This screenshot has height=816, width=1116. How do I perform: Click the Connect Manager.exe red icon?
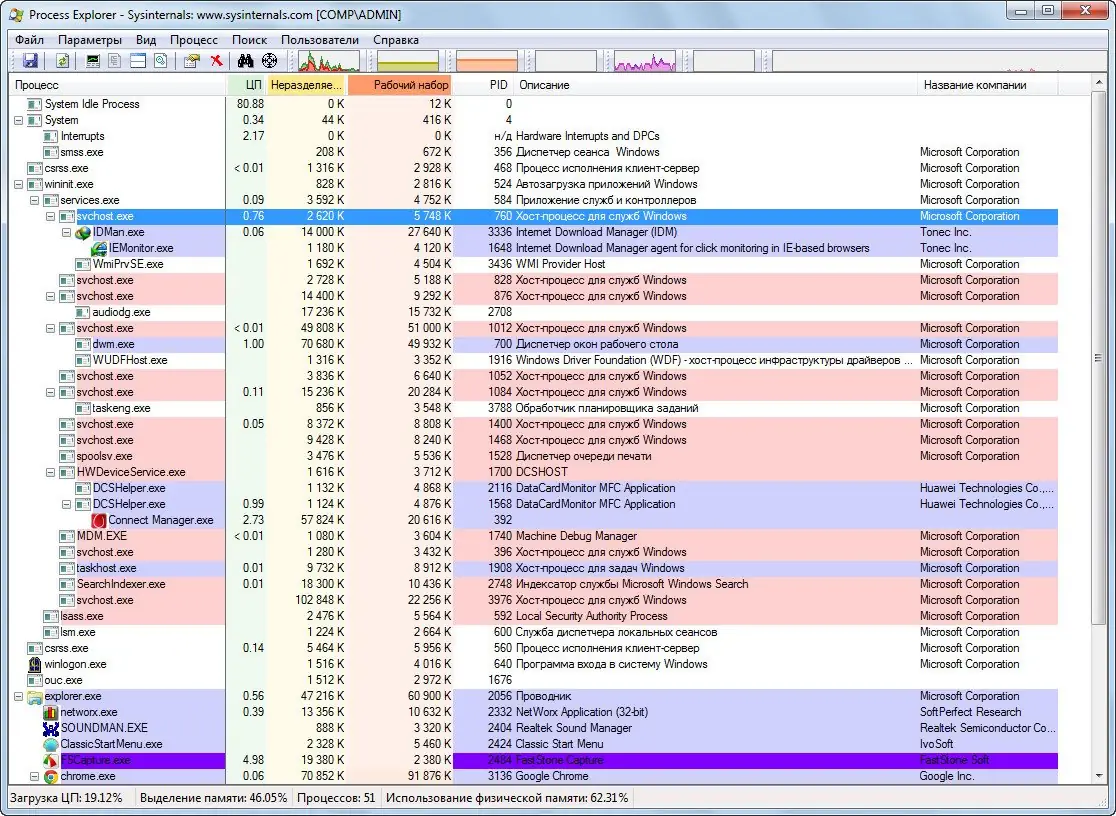(99, 520)
